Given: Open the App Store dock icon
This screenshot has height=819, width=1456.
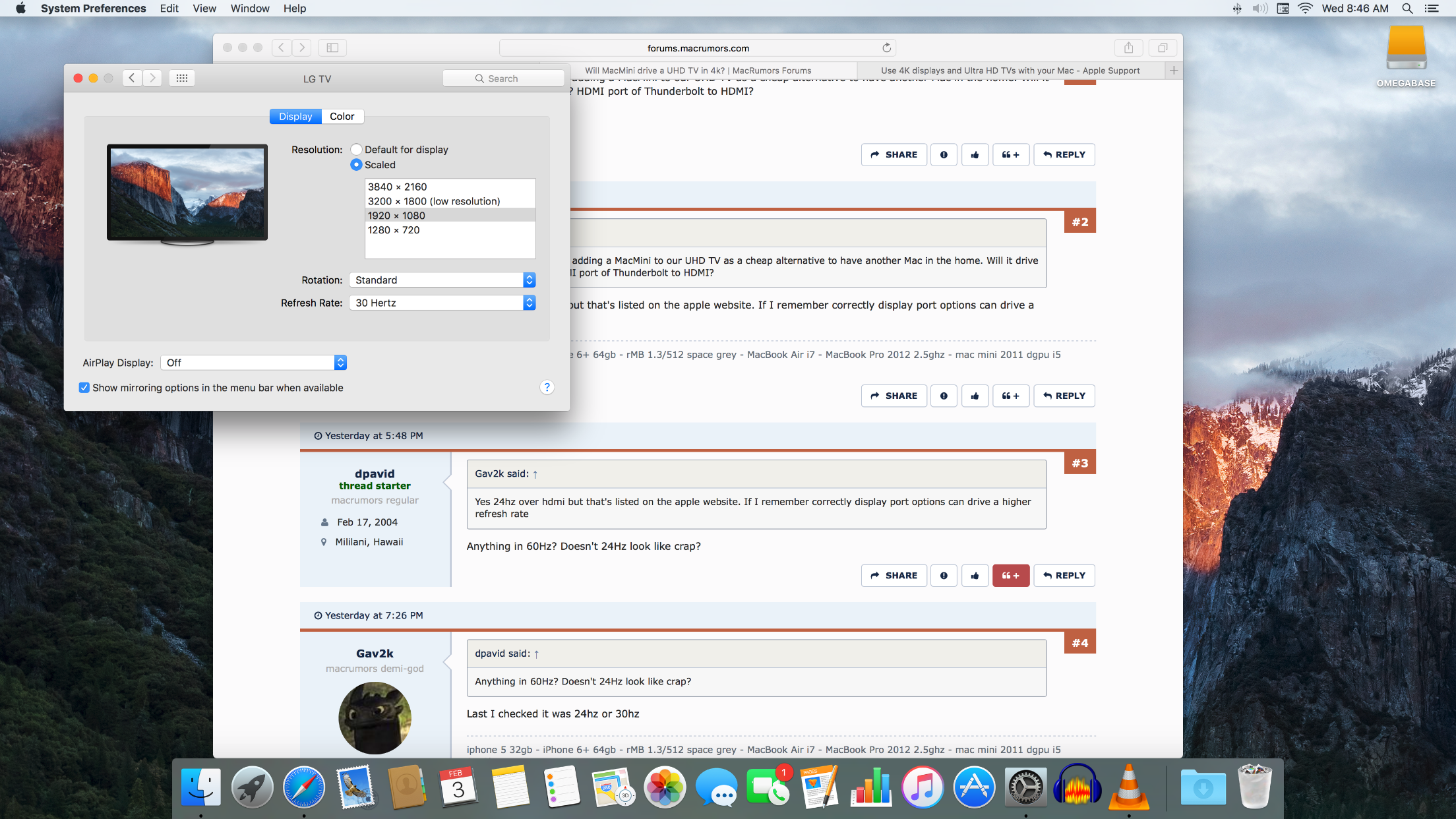Looking at the screenshot, I should (973, 787).
